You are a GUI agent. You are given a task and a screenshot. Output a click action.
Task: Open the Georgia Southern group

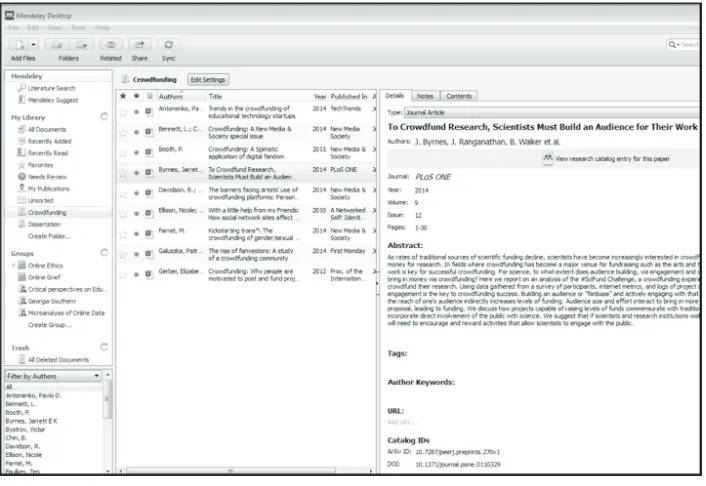click(51, 301)
